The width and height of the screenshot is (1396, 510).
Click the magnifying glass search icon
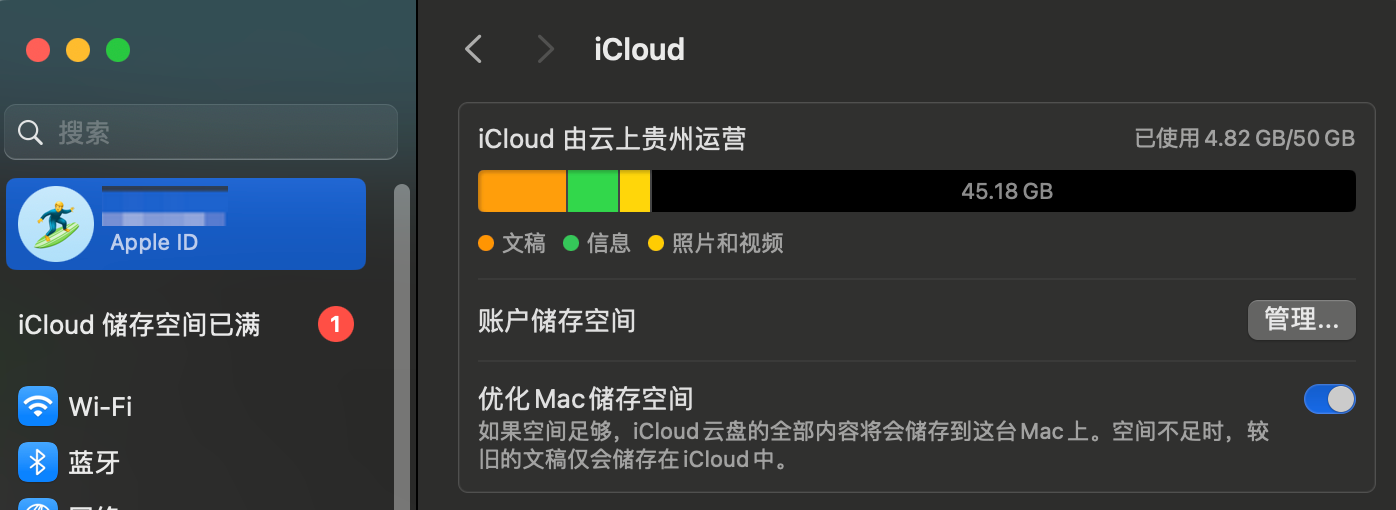point(31,132)
